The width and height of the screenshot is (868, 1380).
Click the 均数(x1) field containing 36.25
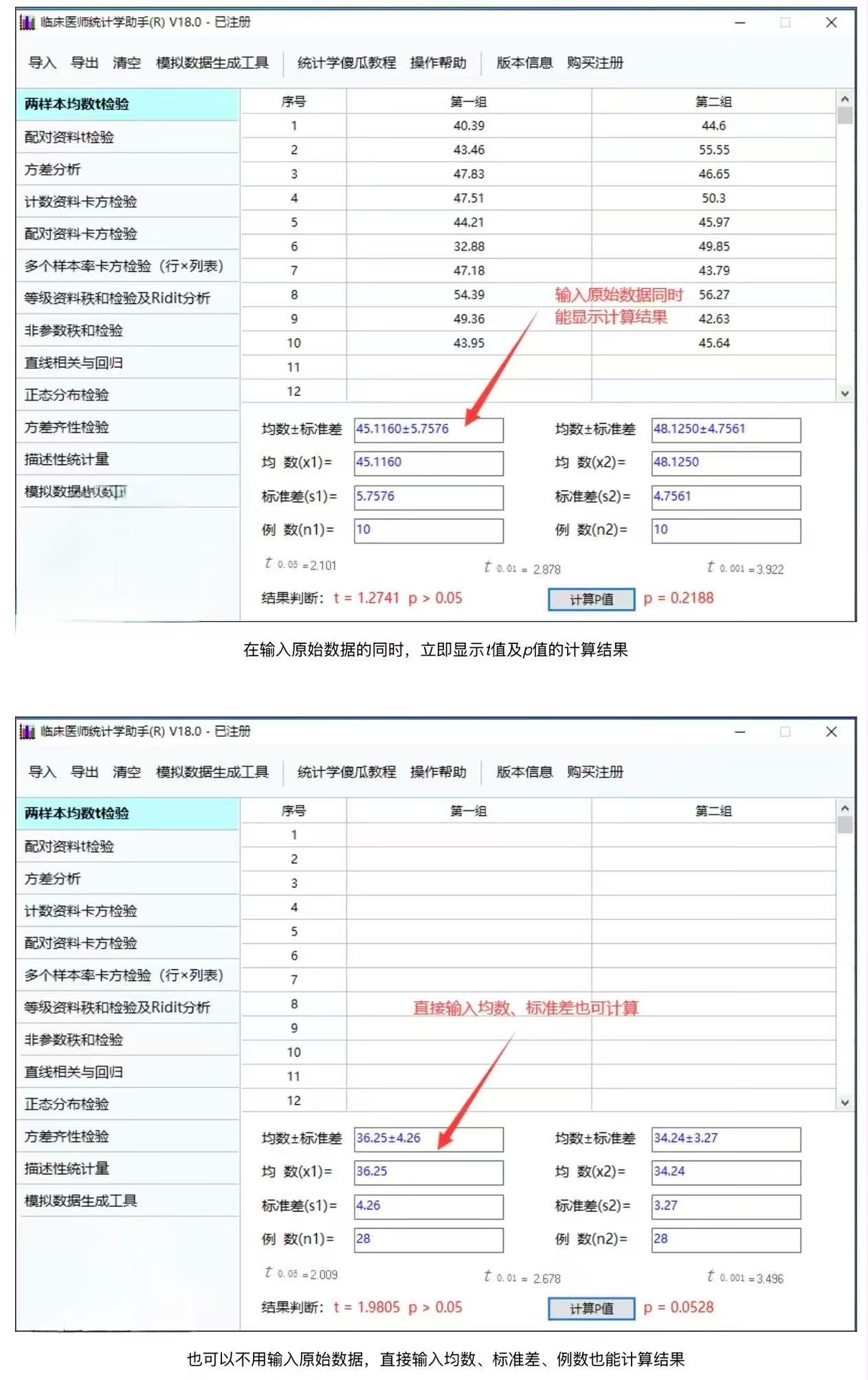(x=428, y=1172)
